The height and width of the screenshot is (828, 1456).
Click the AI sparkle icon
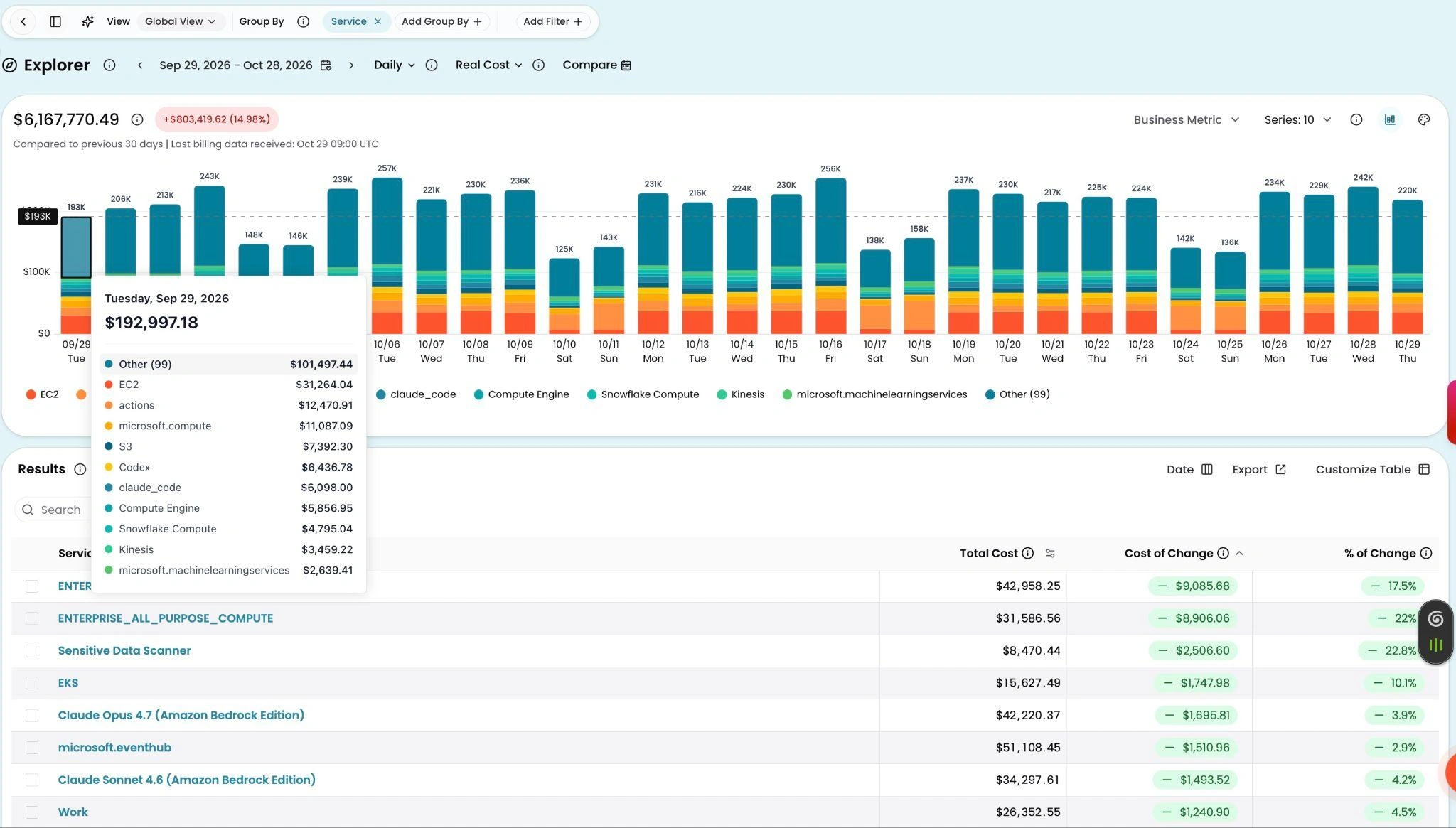click(x=87, y=21)
